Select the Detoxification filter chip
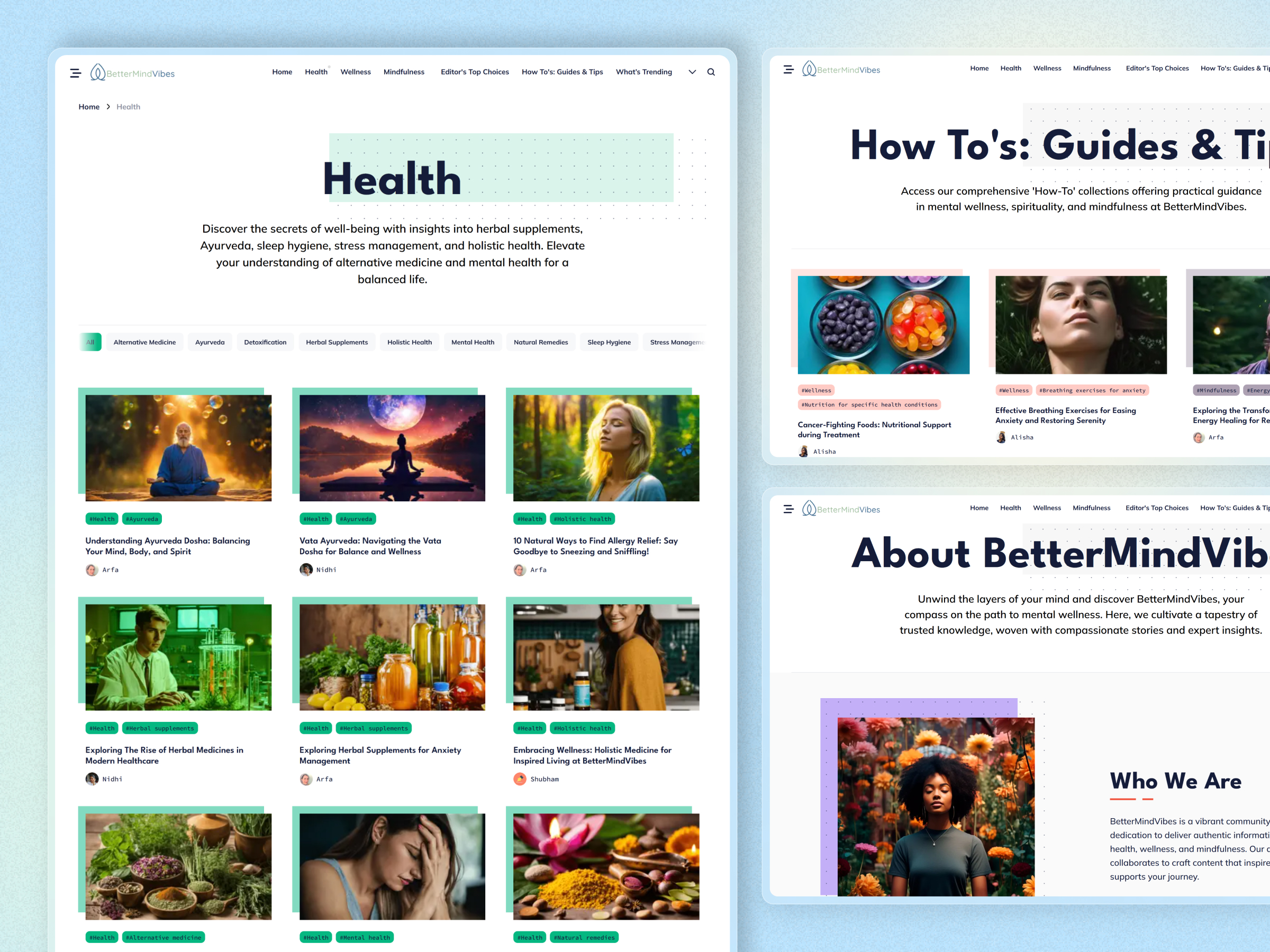The width and height of the screenshot is (1270, 952). pos(265,342)
